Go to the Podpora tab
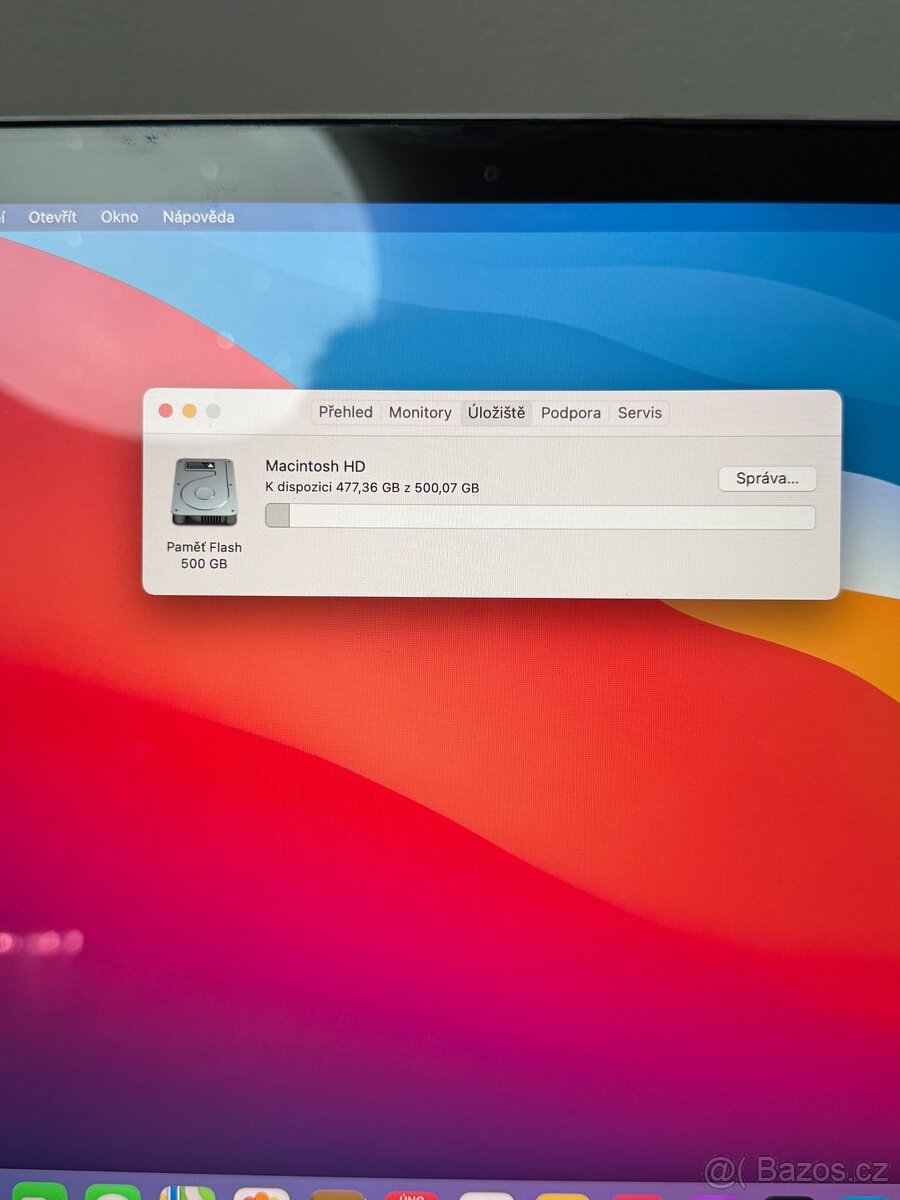This screenshot has height=1200, width=900. coord(571,412)
